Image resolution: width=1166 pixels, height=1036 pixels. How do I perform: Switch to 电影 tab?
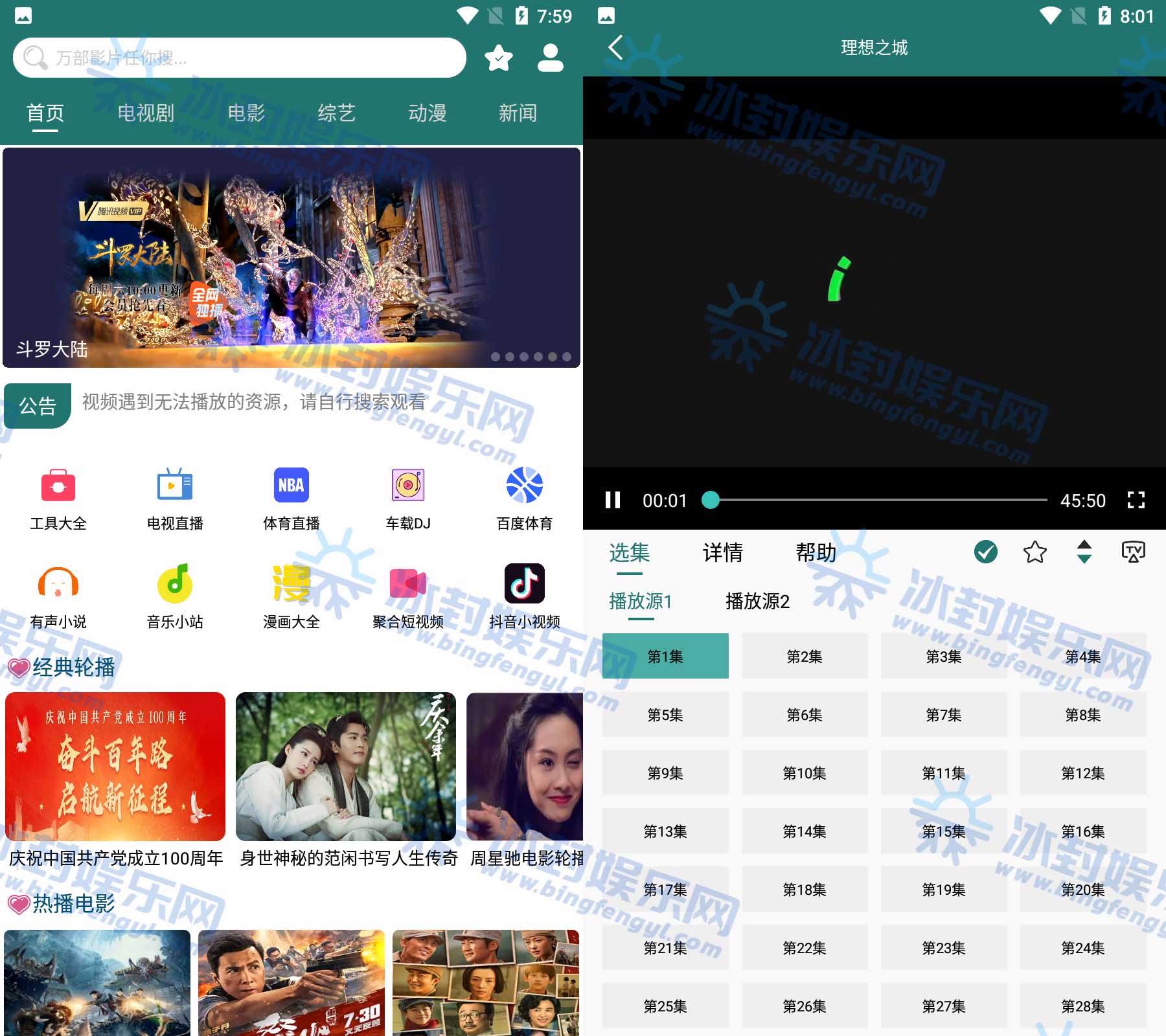pos(246,113)
